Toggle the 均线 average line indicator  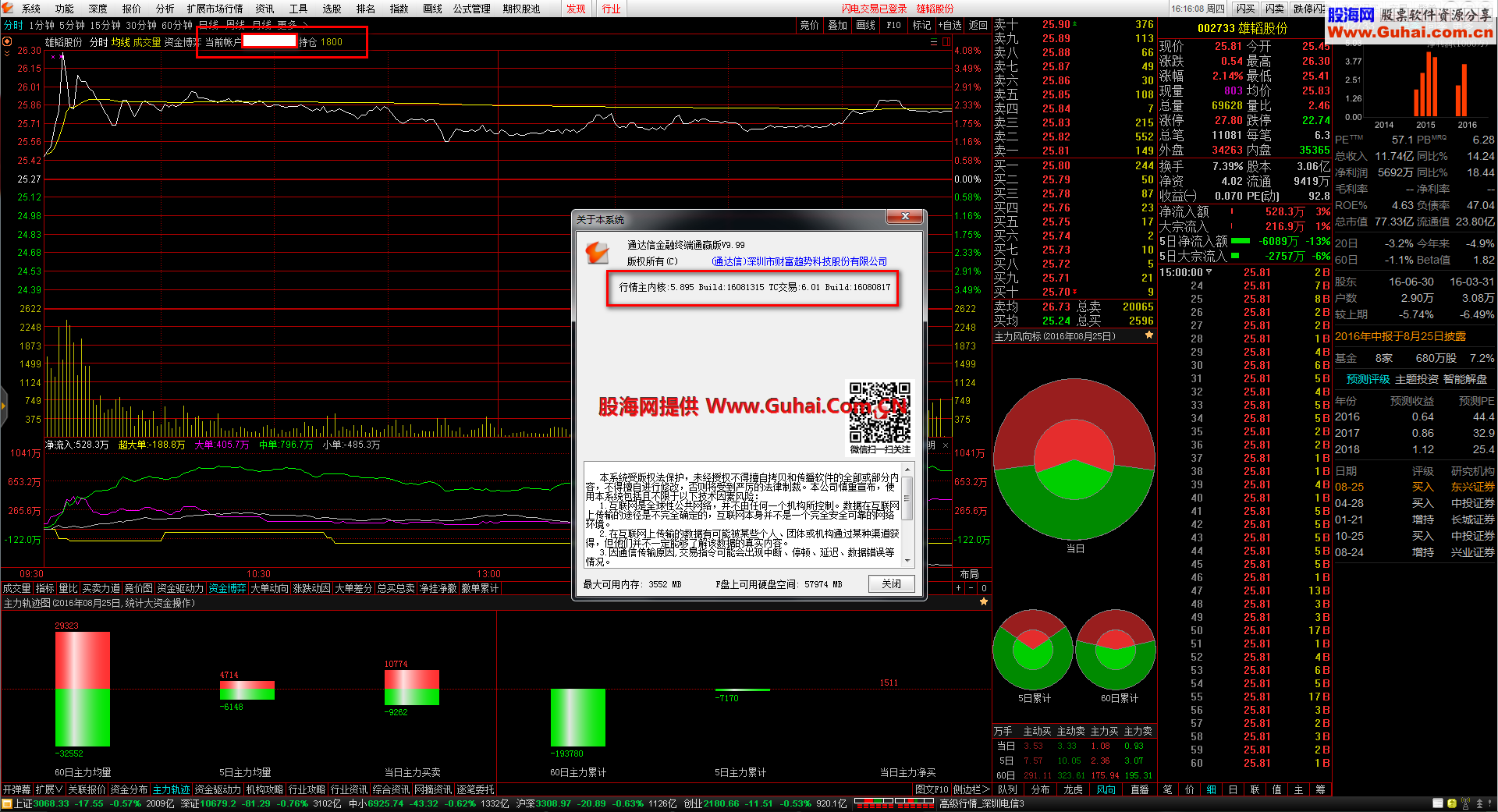click(x=120, y=42)
